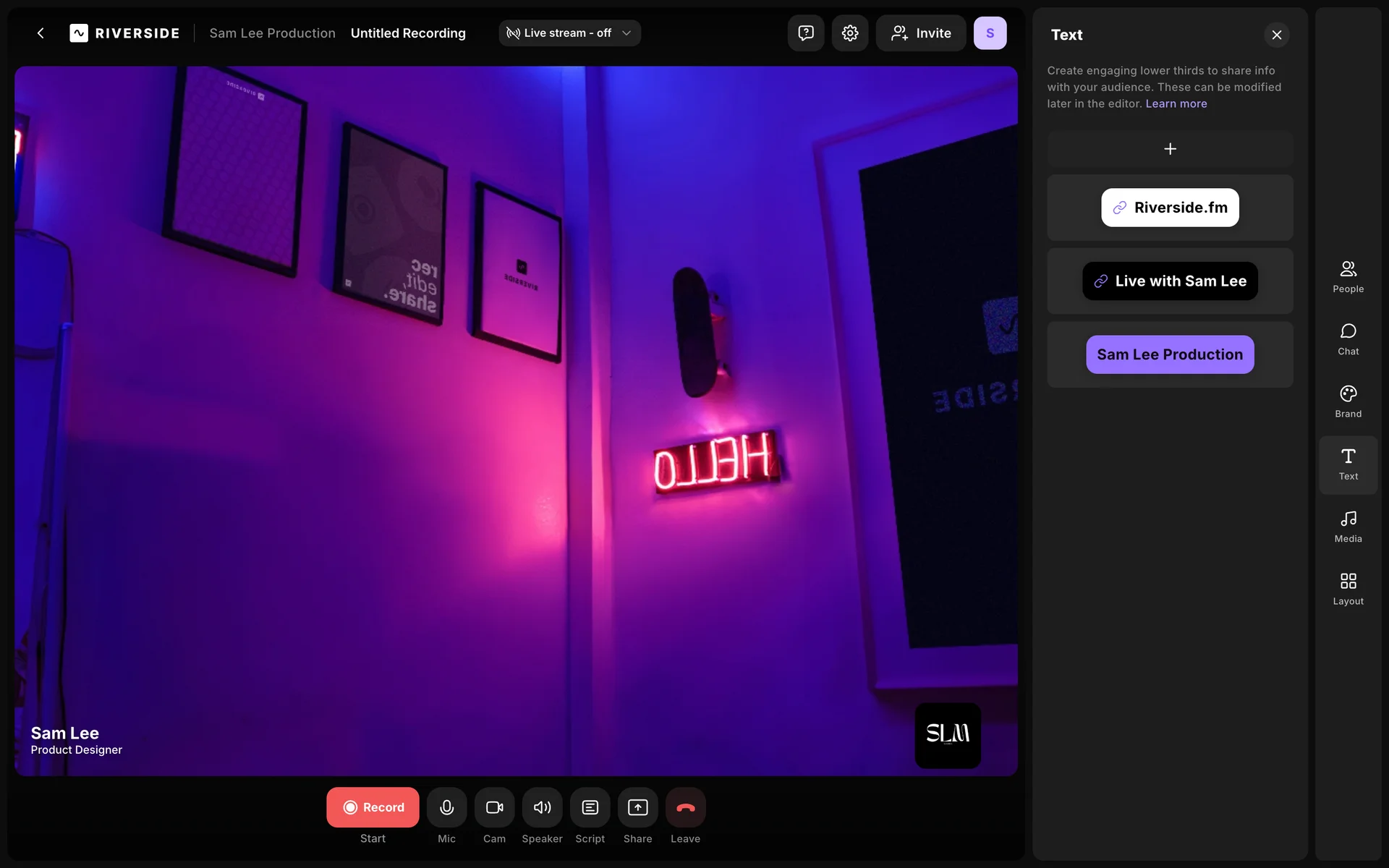Turn off the camera

[x=494, y=807]
